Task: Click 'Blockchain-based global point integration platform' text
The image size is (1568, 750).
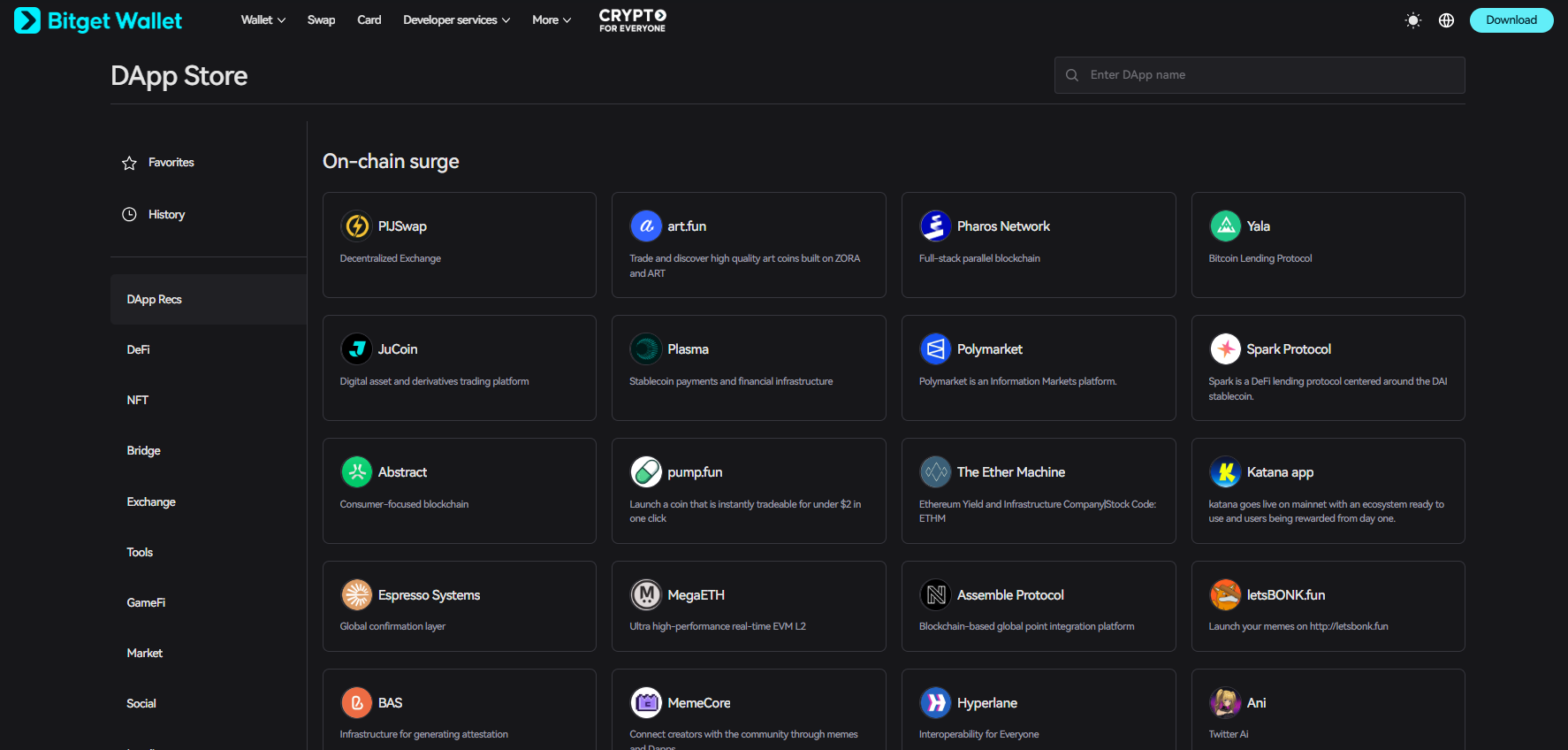Action: point(1026,626)
